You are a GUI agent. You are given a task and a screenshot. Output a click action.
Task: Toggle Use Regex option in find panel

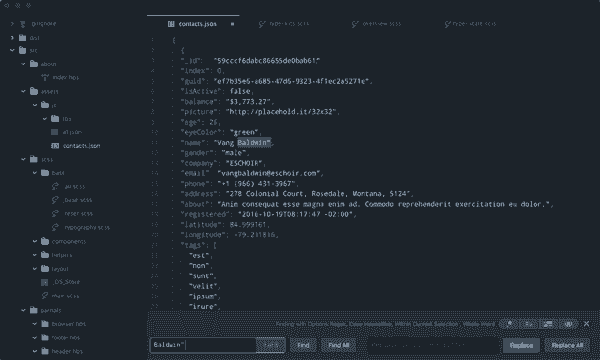pos(509,324)
